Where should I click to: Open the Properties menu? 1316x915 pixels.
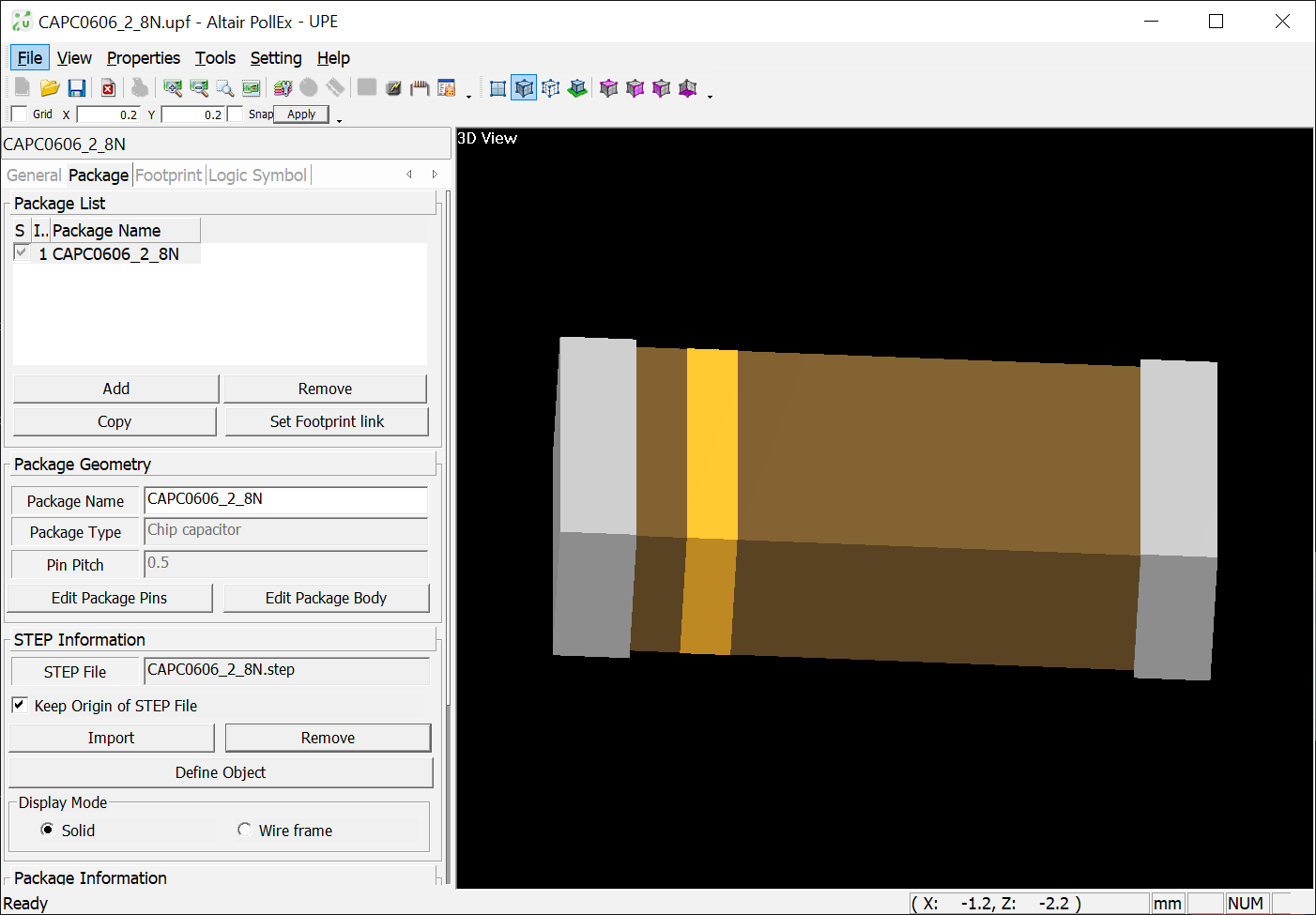click(144, 57)
